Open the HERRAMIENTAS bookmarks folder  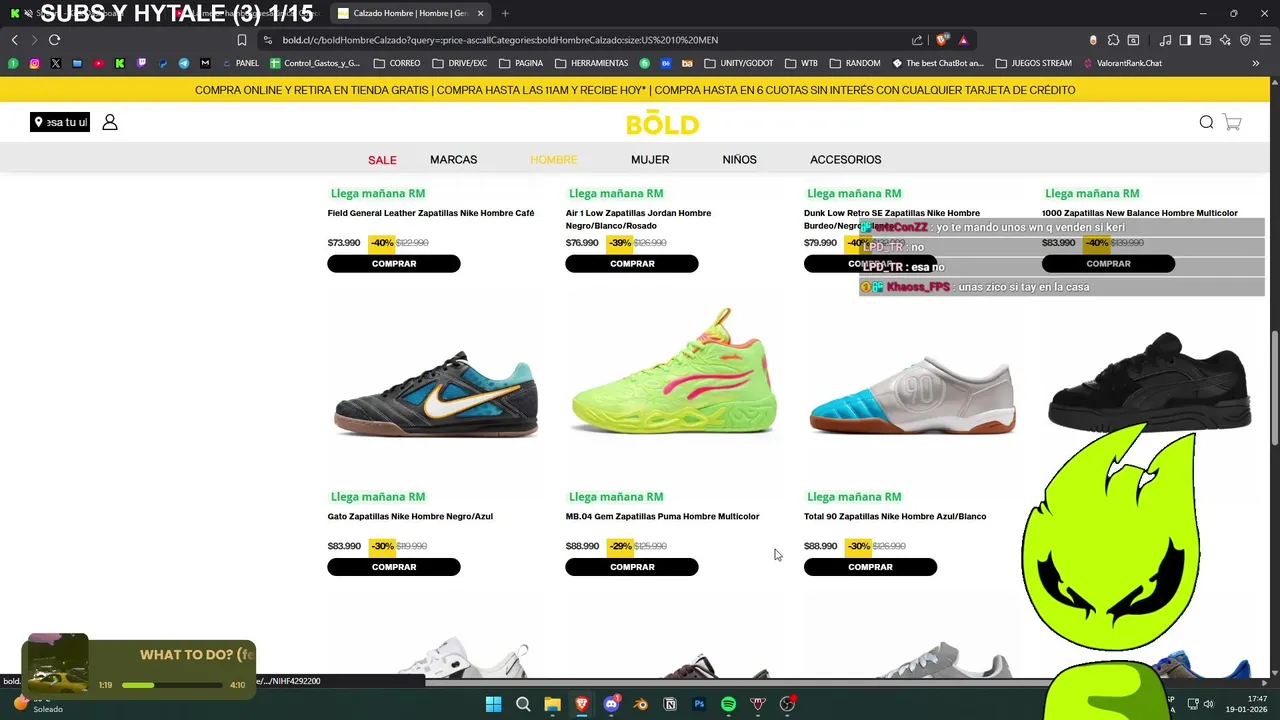tap(592, 63)
